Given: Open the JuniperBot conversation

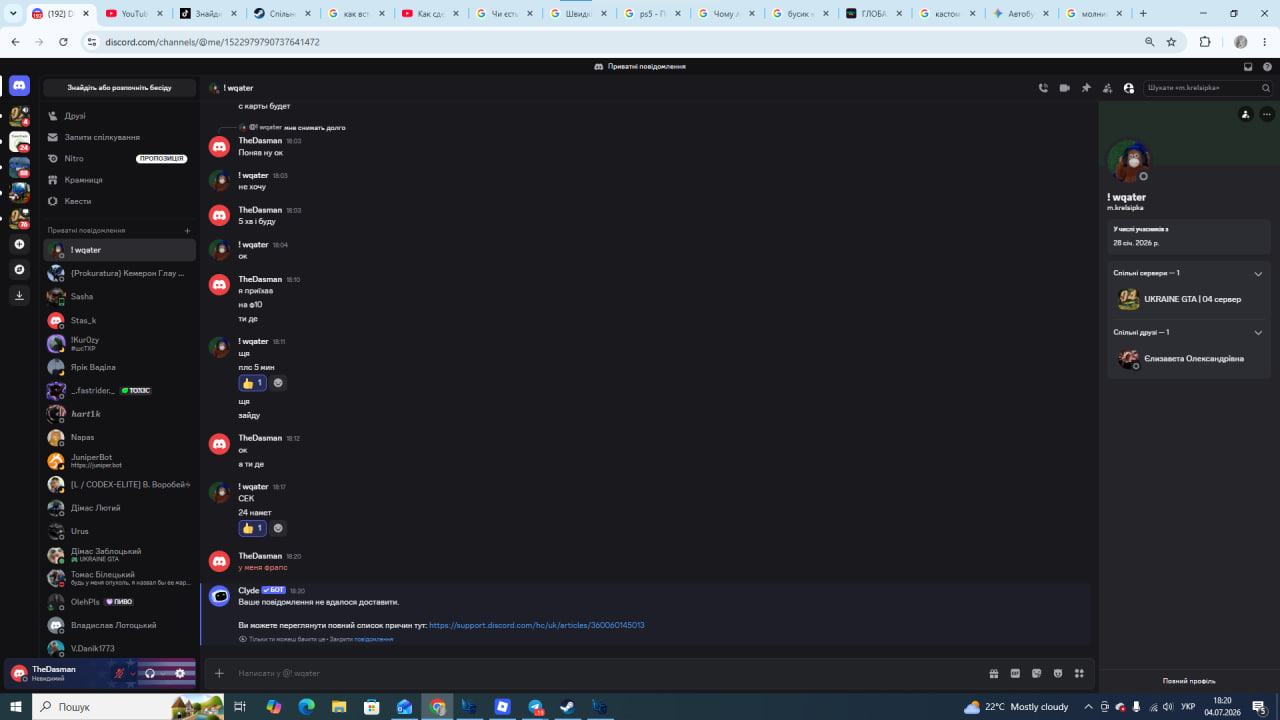Looking at the screenshot, I should (119, 461).
